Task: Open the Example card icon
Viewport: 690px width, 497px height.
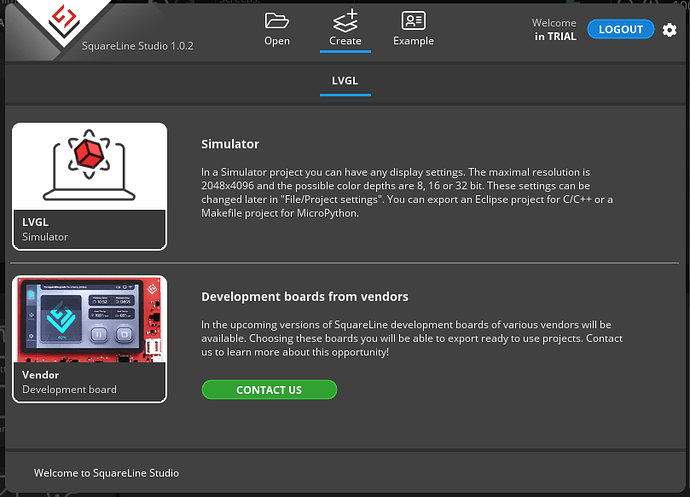Action: click(x=413, y=20)
